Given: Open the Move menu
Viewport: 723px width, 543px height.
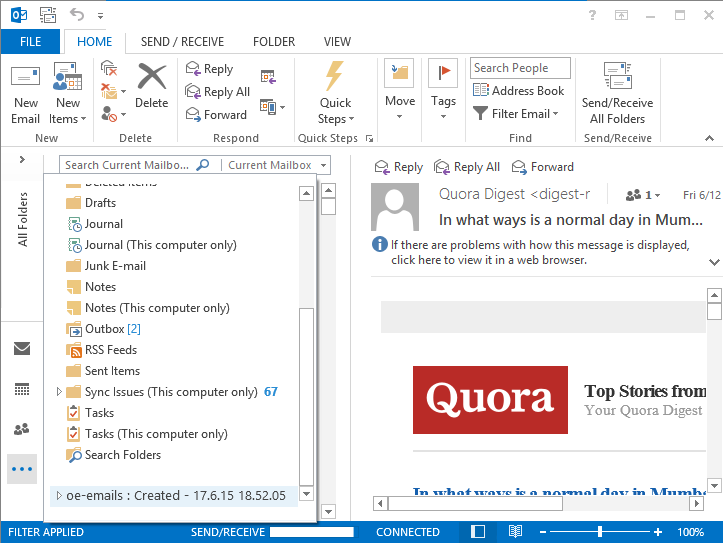Looking at the screenshot, I should [x=400, y=90].
